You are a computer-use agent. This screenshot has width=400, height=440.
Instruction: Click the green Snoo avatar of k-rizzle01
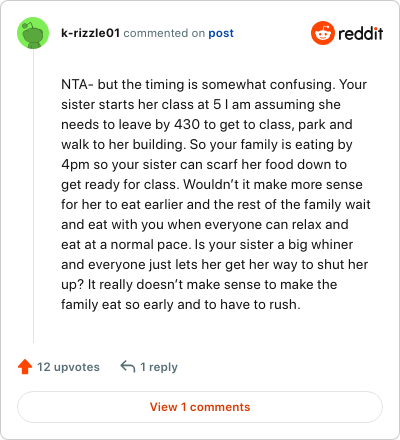33,33
